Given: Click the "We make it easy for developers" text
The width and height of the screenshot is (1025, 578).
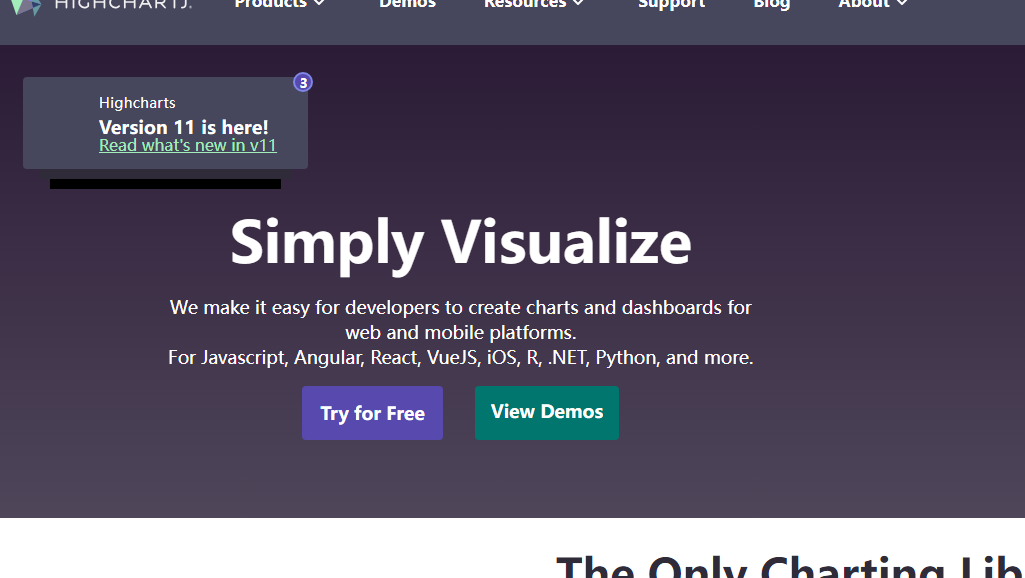Looking at the screenshot, I should 461,320.
